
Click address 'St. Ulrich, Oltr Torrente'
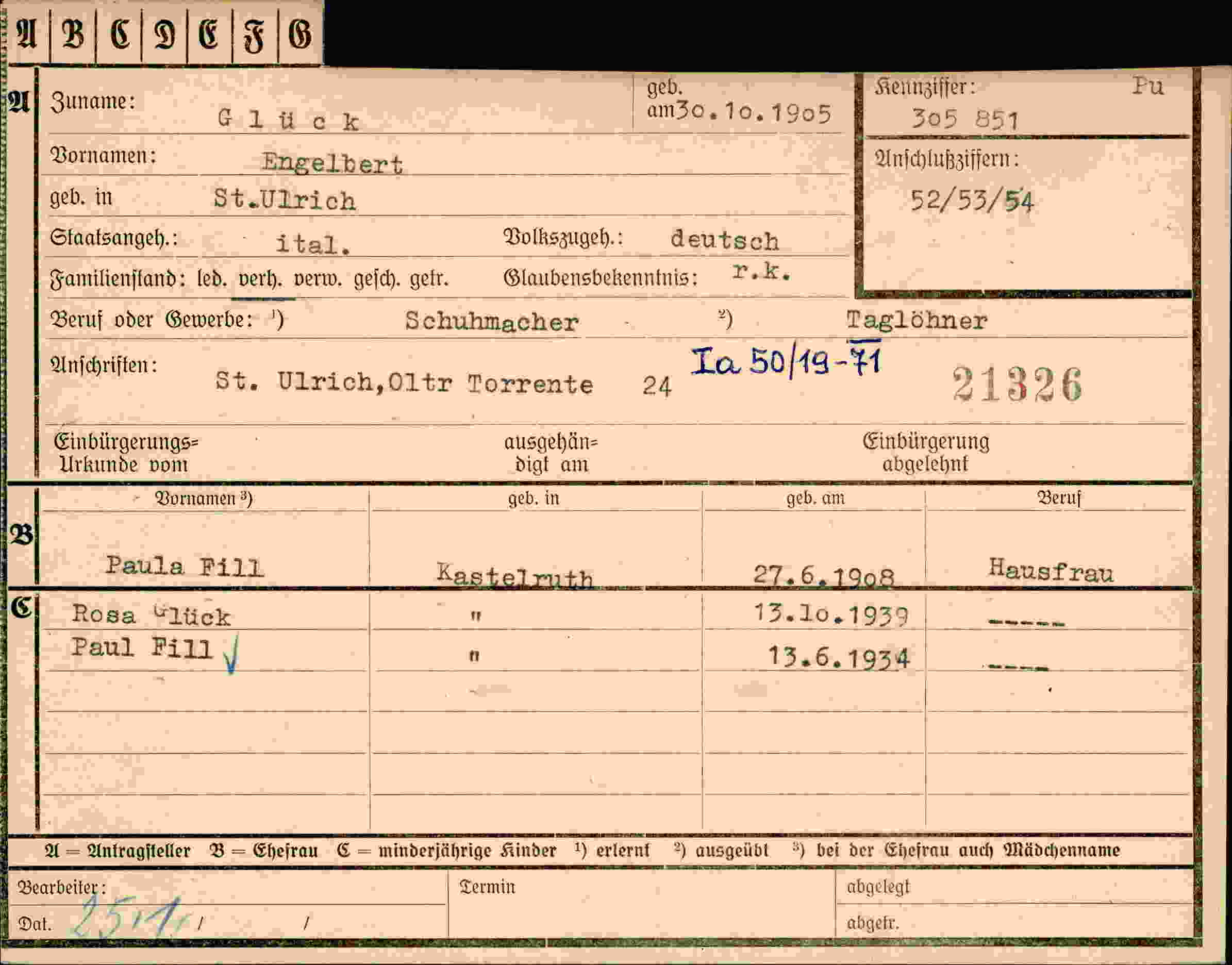pyautogui.click(x=404, y=382)
